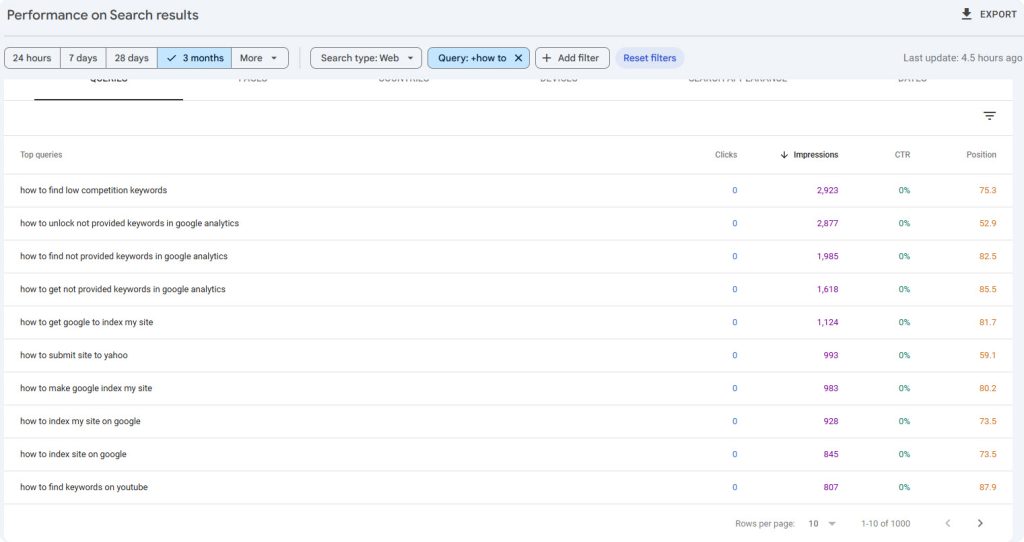Click the Top queries column header
The image size is (1024, 542).
(x=41, y=155)
